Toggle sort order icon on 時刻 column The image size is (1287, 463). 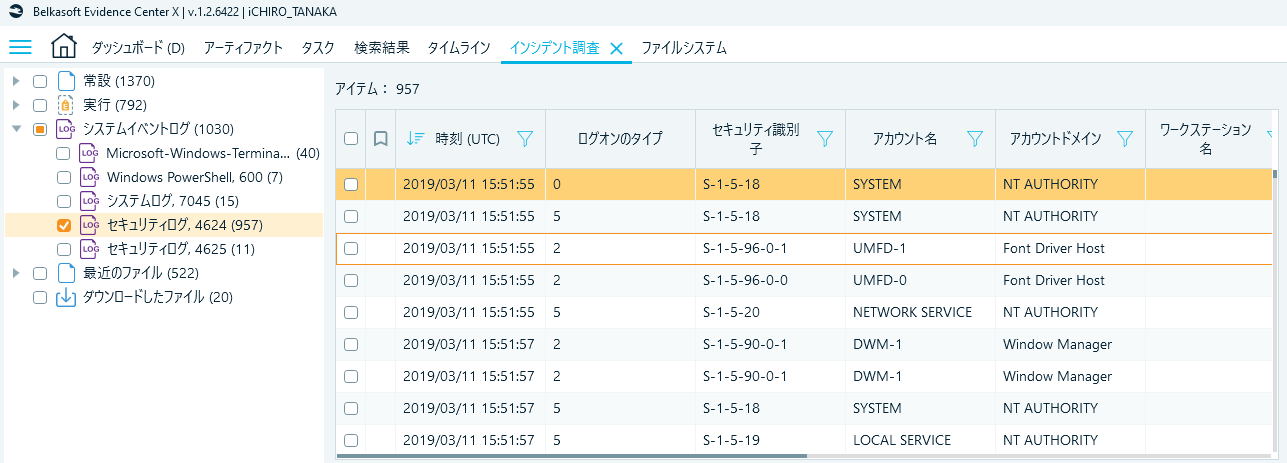[415, 139]
